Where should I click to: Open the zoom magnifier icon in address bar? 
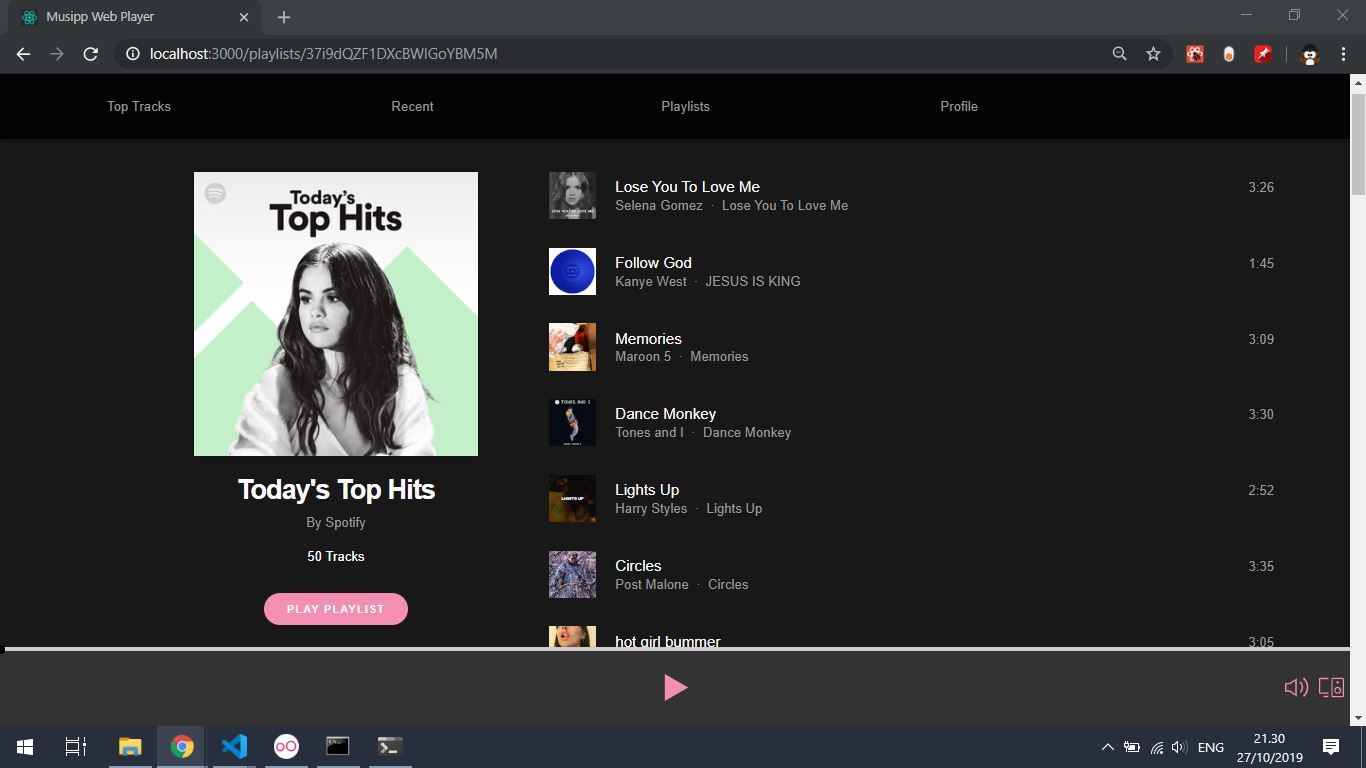tap(1119, 54)
